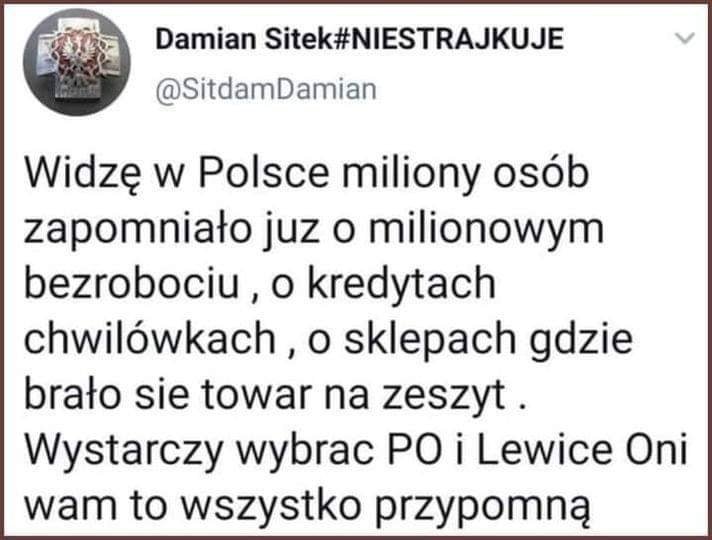Expand the tweet options chevron
The image size is (712, 540).
[x=684, y=39]
